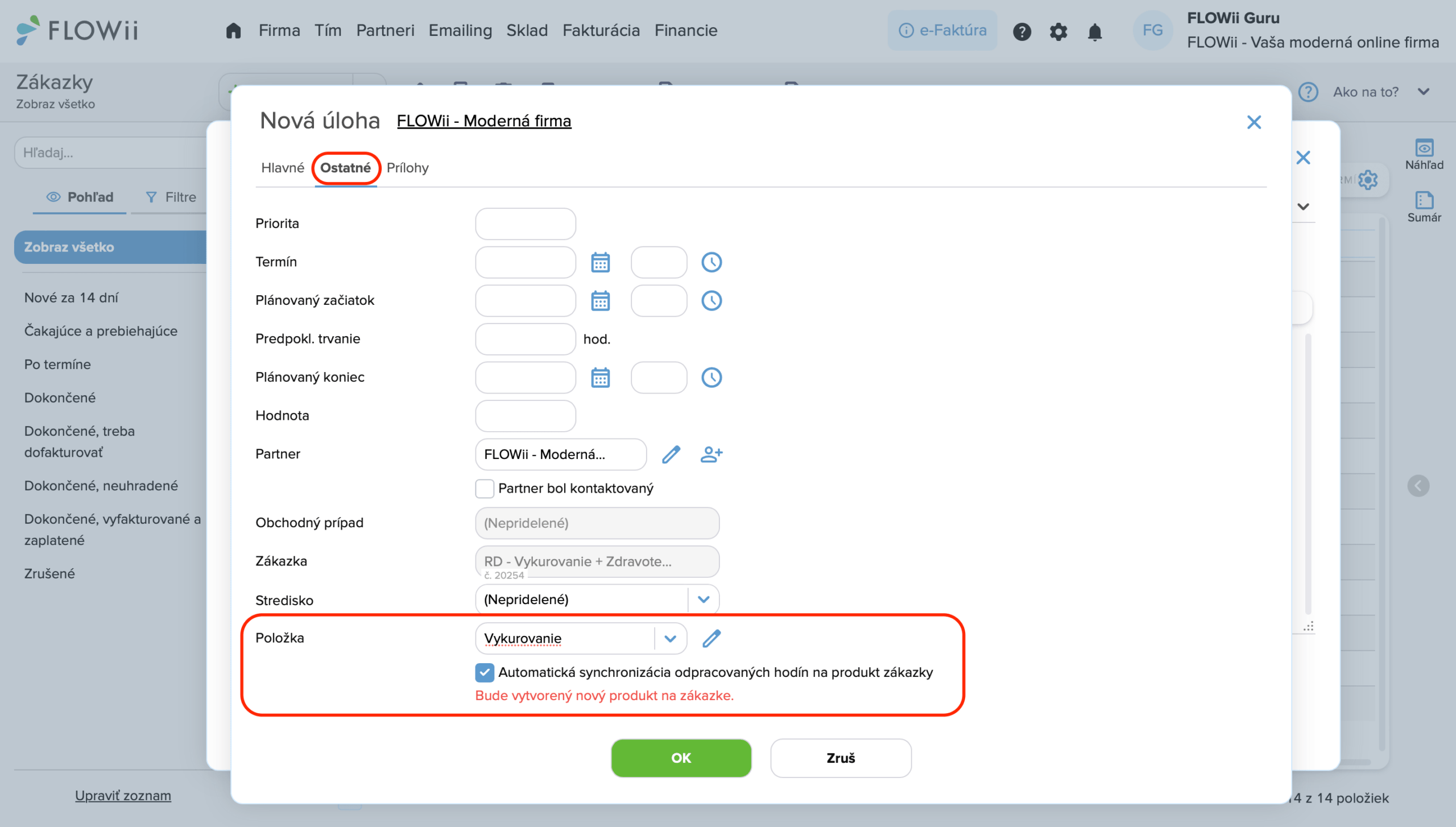
Task: Open list settings gear on right
Action: pos(1368,180)
